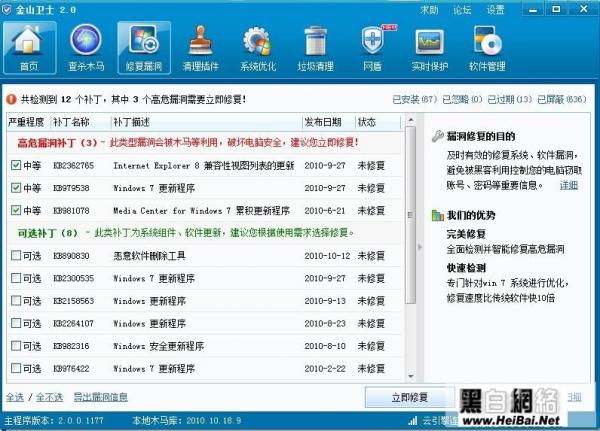Click the patch list vertical scrollbar
Viewport: 600px width, 431px height.
tap(410, 250)
